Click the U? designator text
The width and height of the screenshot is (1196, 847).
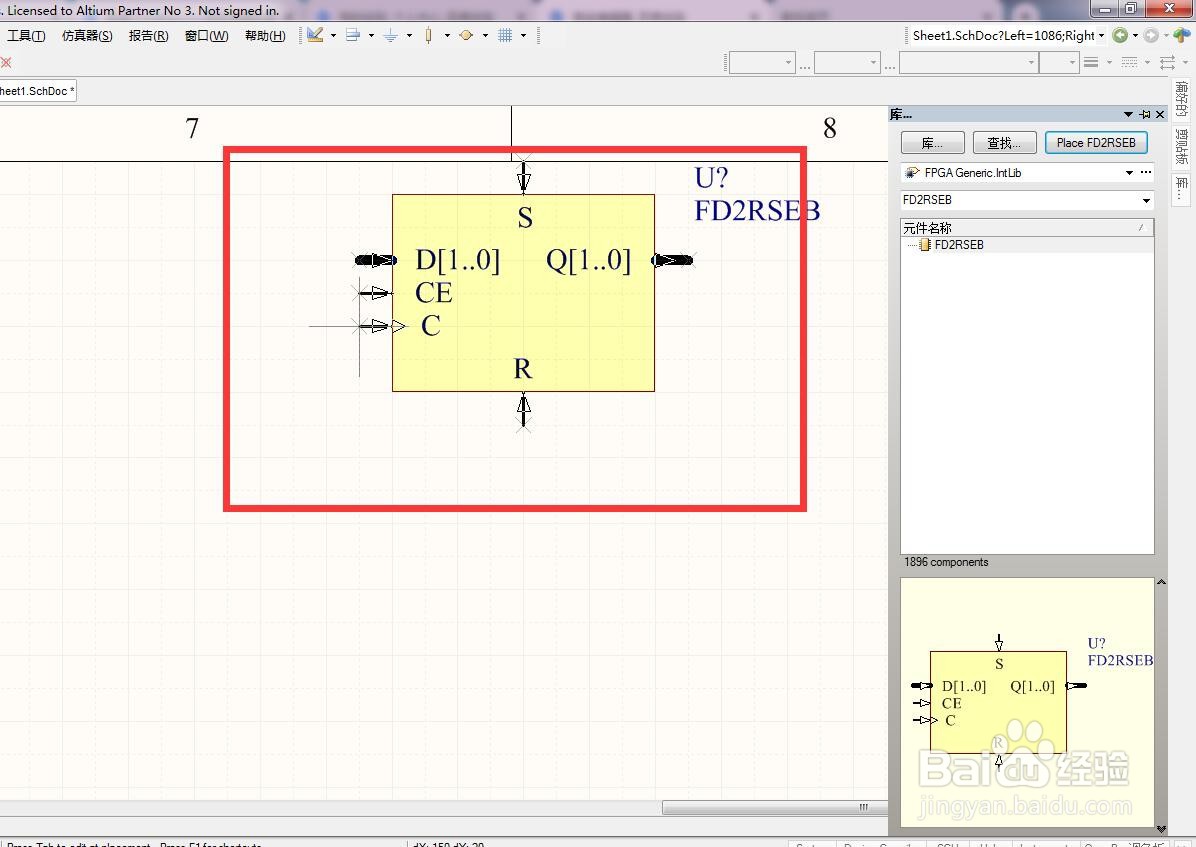click(x=711, y=178)
